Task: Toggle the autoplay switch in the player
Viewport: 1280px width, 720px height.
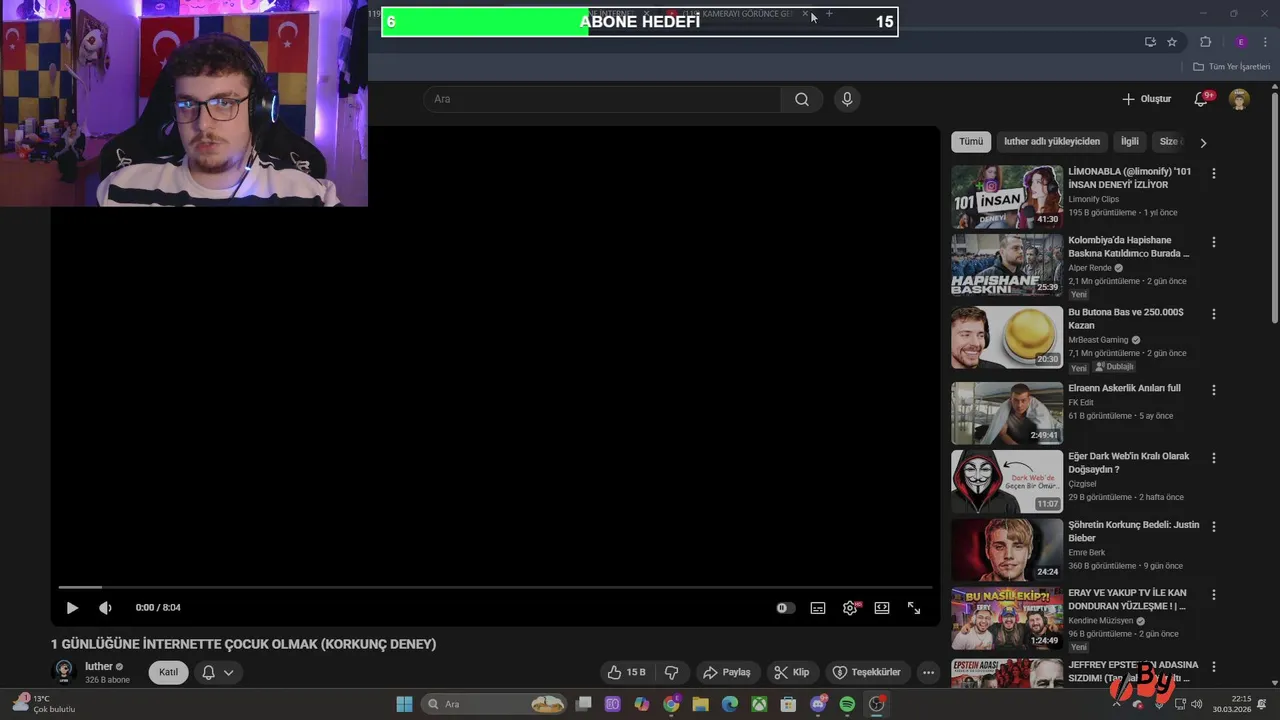Action: [786, 608]
